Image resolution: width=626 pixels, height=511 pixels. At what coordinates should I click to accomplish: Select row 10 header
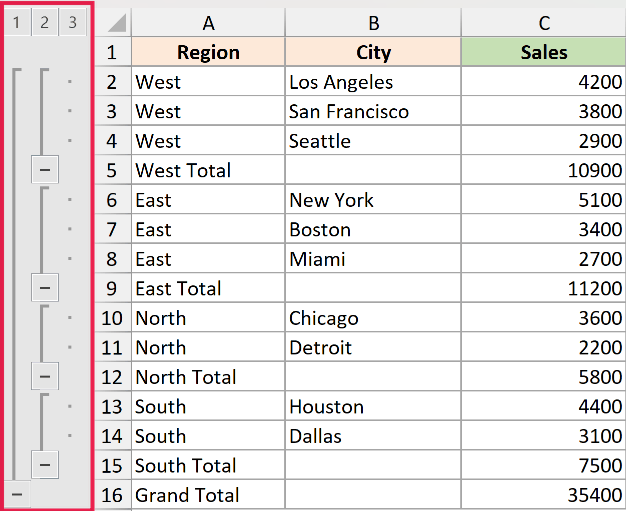(x=113, y=318)
